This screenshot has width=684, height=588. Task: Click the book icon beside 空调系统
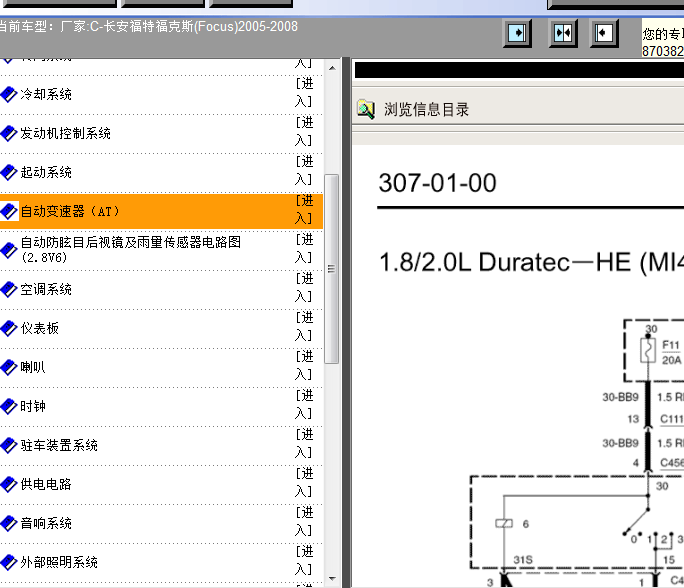coord(9,289)
